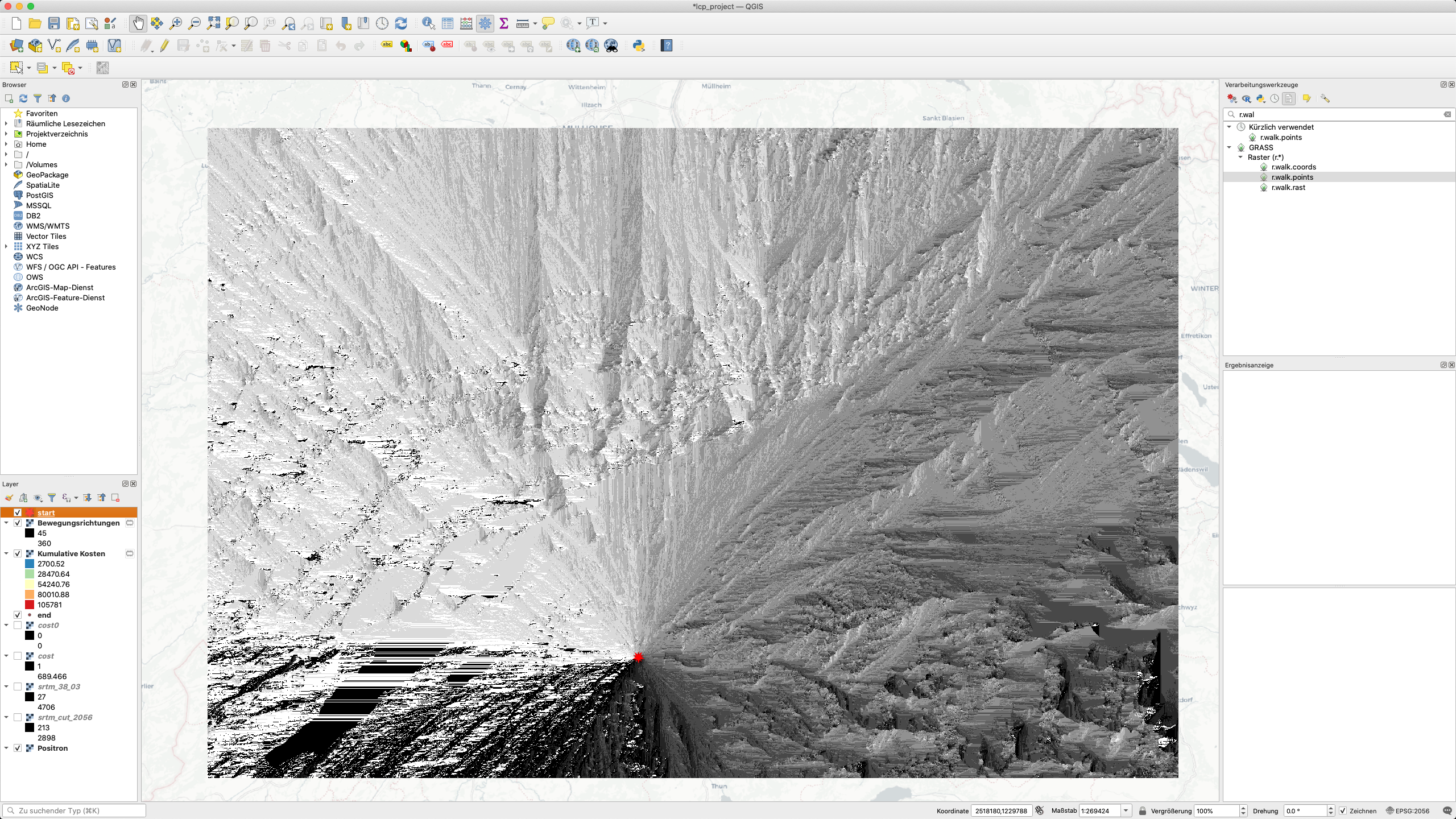Viewport: 1456px width, 819px height.
Task: Collapse the Bewegungsrichtungen layer legend
Action: [6, 523]
